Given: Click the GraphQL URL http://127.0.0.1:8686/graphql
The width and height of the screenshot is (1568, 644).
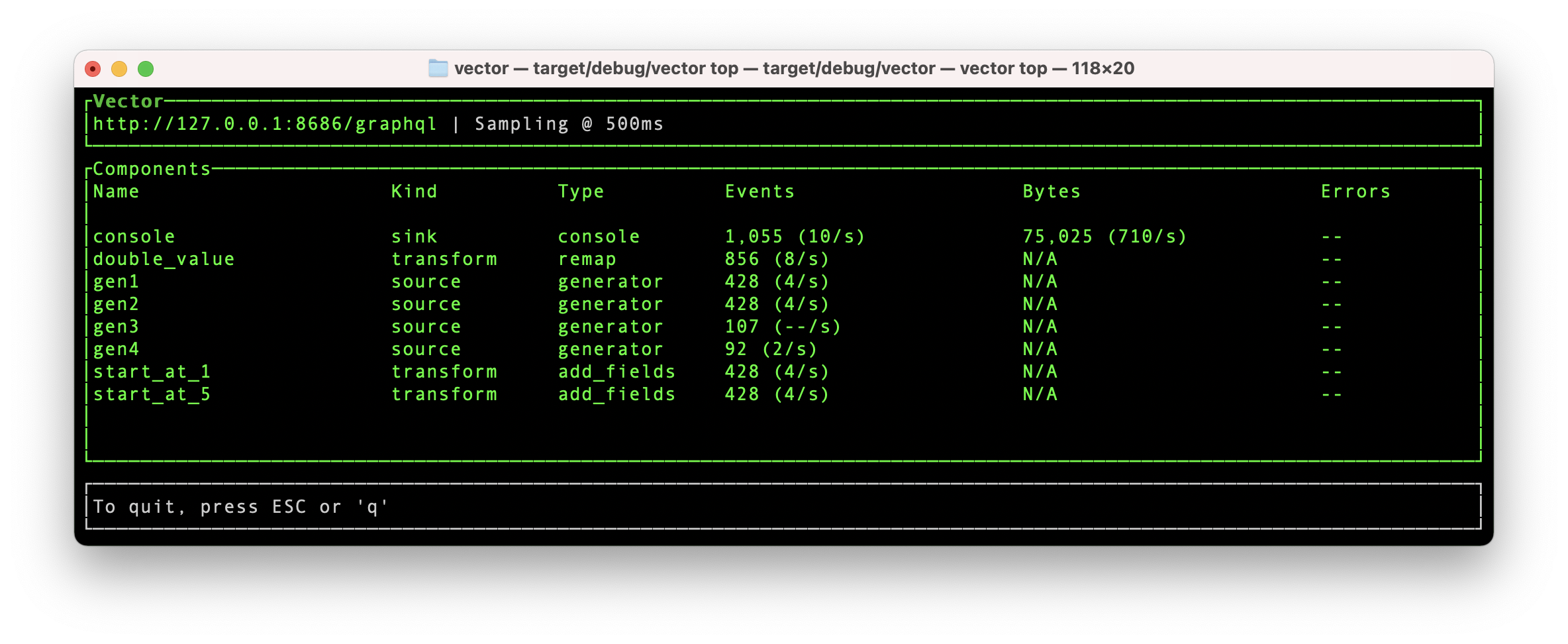Looking at the screenshot, I should click(x=265, y=124).
